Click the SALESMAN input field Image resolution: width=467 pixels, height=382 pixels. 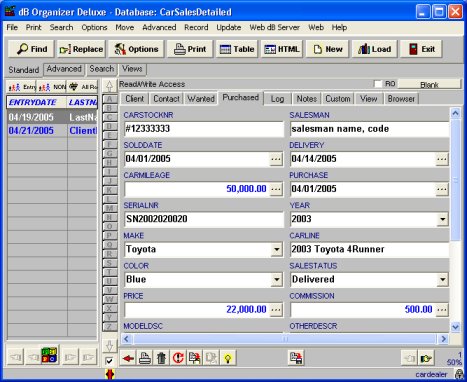[369, 129]
